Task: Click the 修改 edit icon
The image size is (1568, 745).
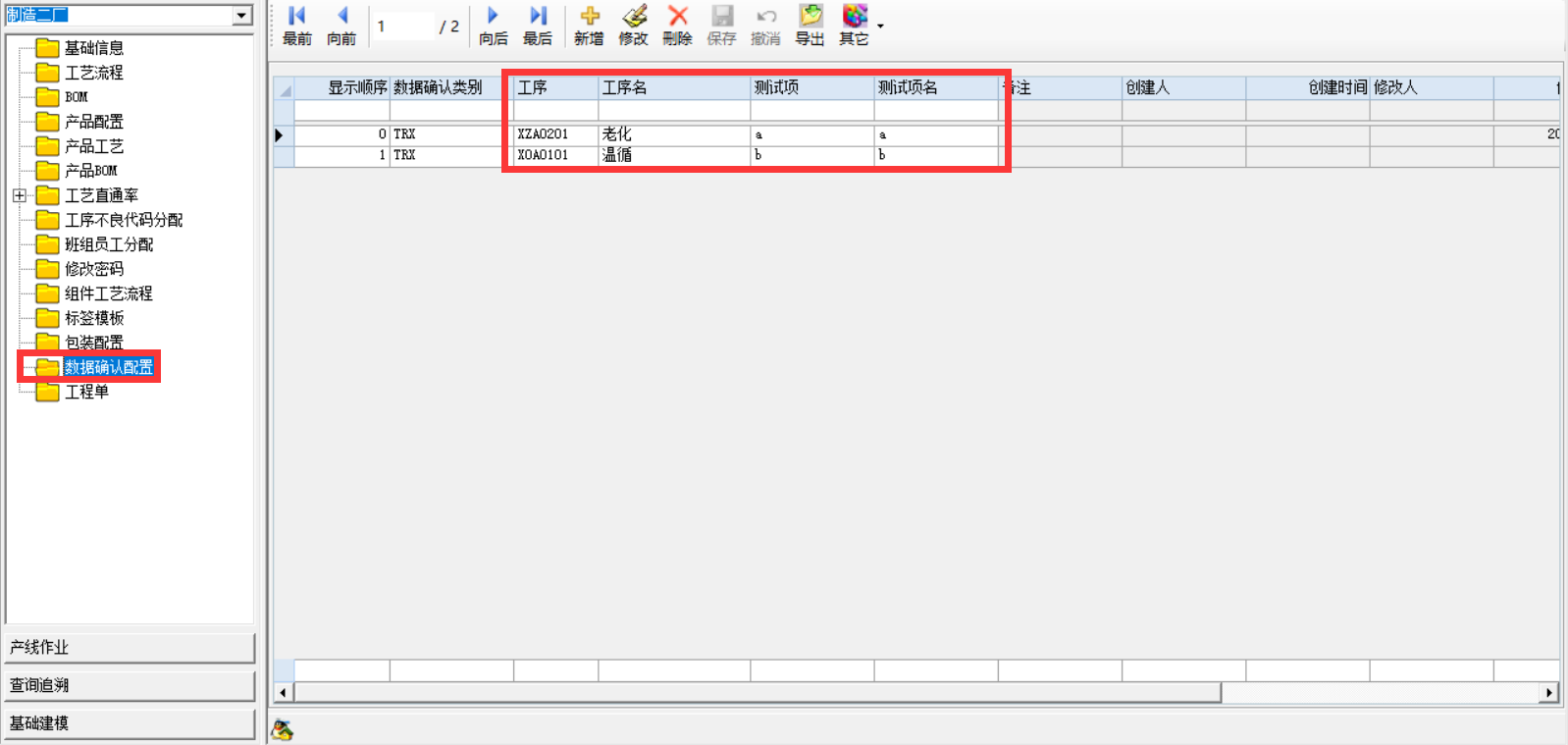Action: pos(633,26)
